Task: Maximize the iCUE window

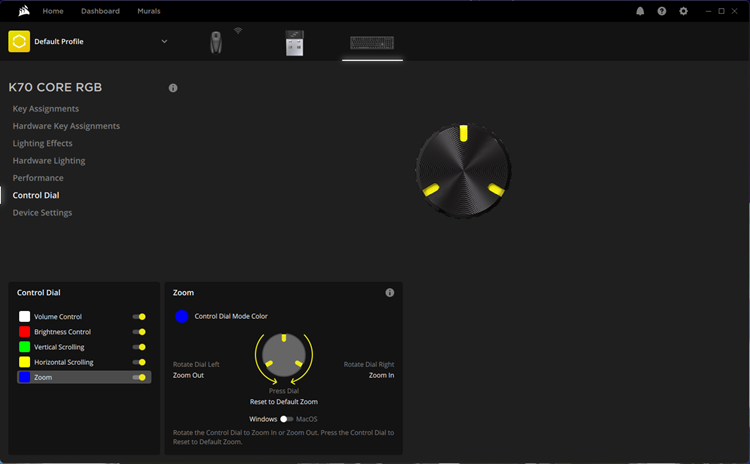Action: point(721,11)
